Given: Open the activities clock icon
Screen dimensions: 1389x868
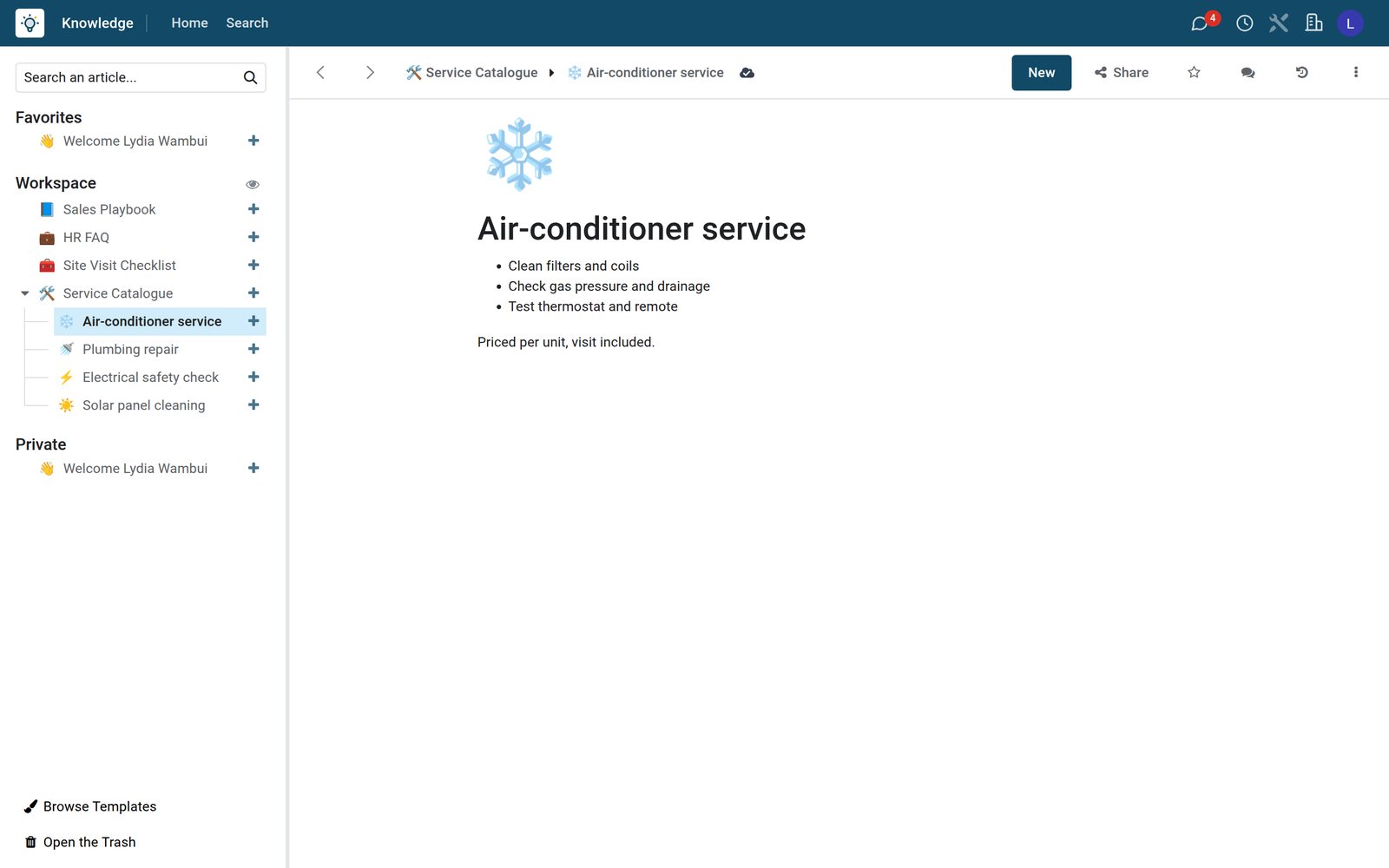Looking at the screenshot, I should (x=1244, y=23).
